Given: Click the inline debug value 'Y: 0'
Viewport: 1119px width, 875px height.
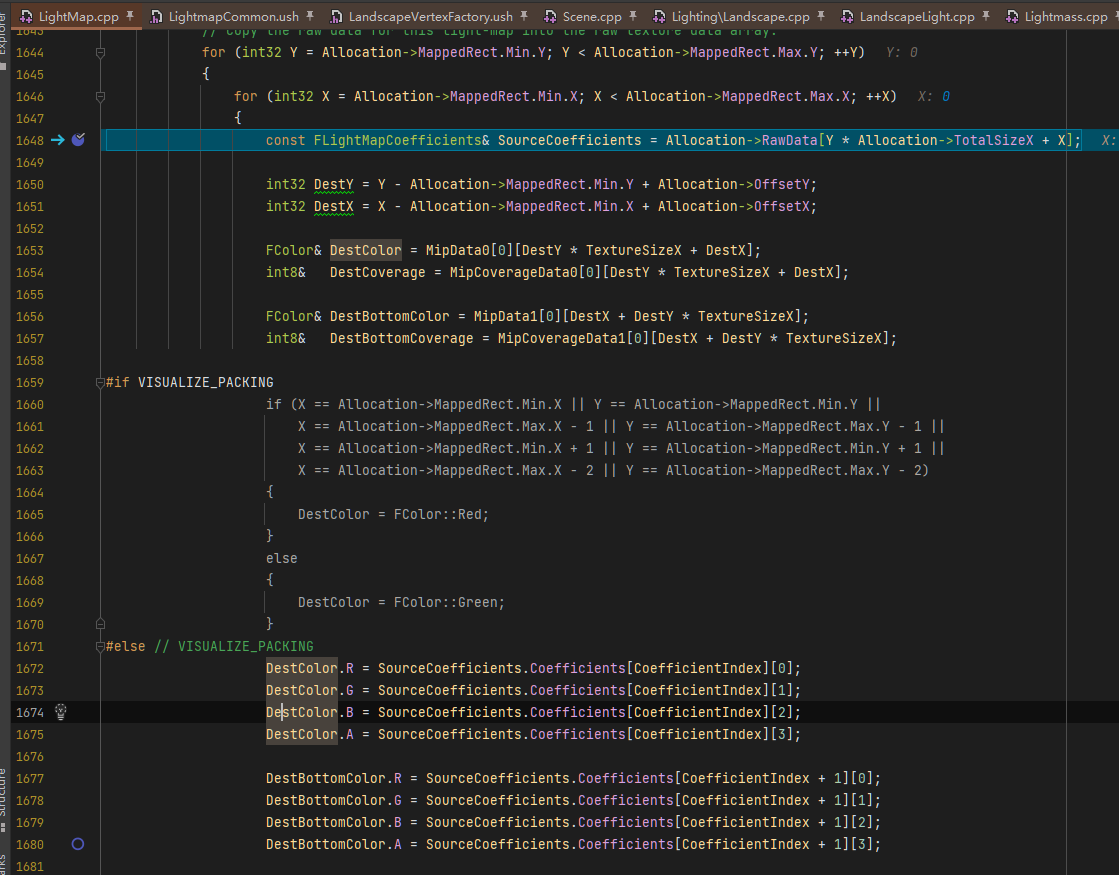Looking at the screenshot, I should pos(902,53).
